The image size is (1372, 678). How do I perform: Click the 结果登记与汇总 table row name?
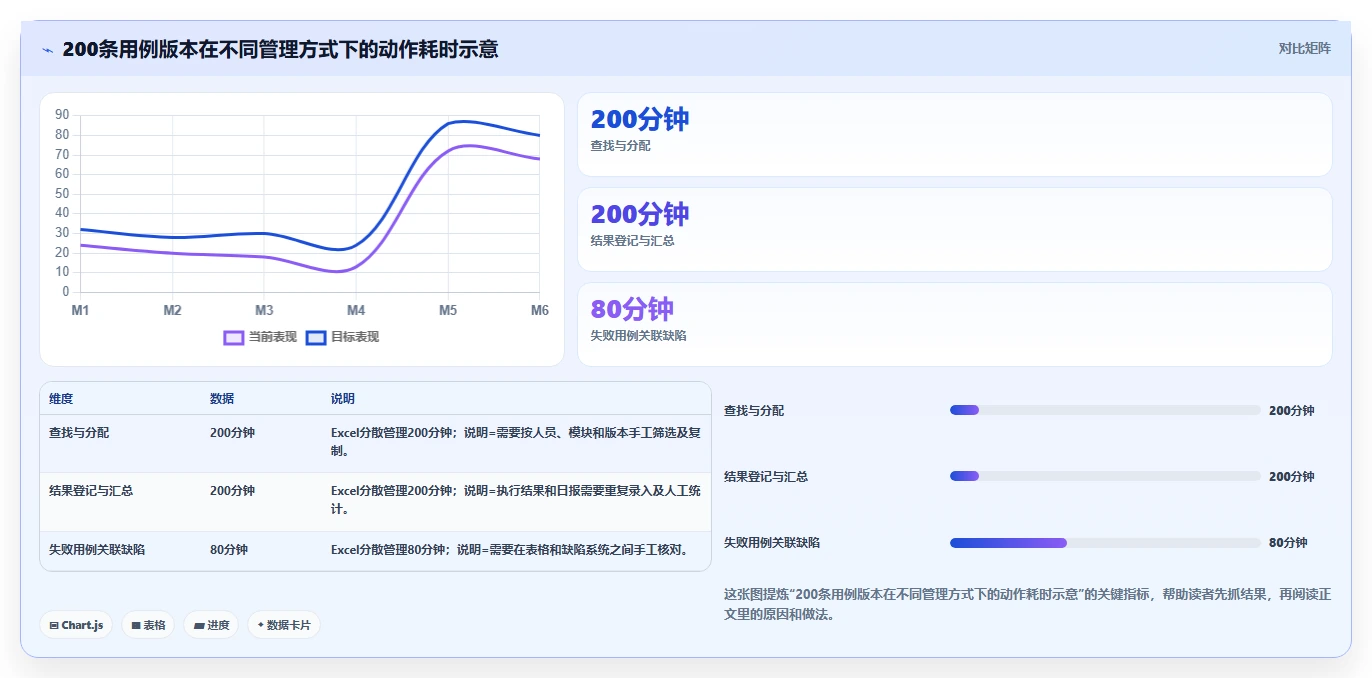pos(91,491)
